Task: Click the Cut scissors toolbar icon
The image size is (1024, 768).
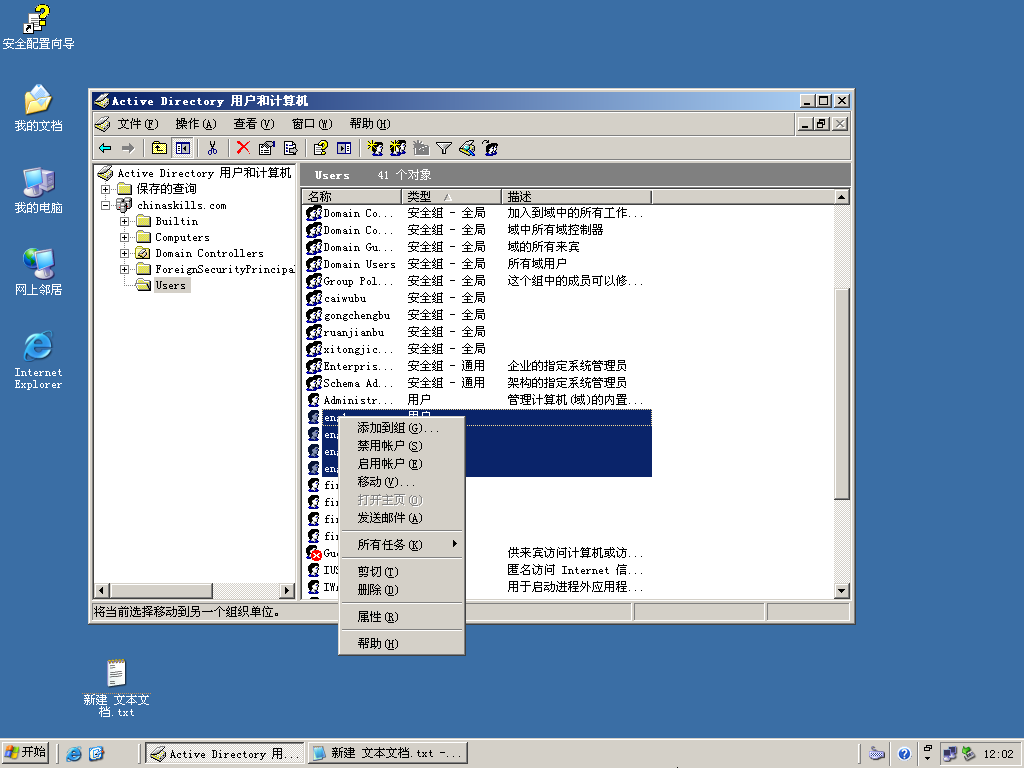Action: click(x=212, y=148)
